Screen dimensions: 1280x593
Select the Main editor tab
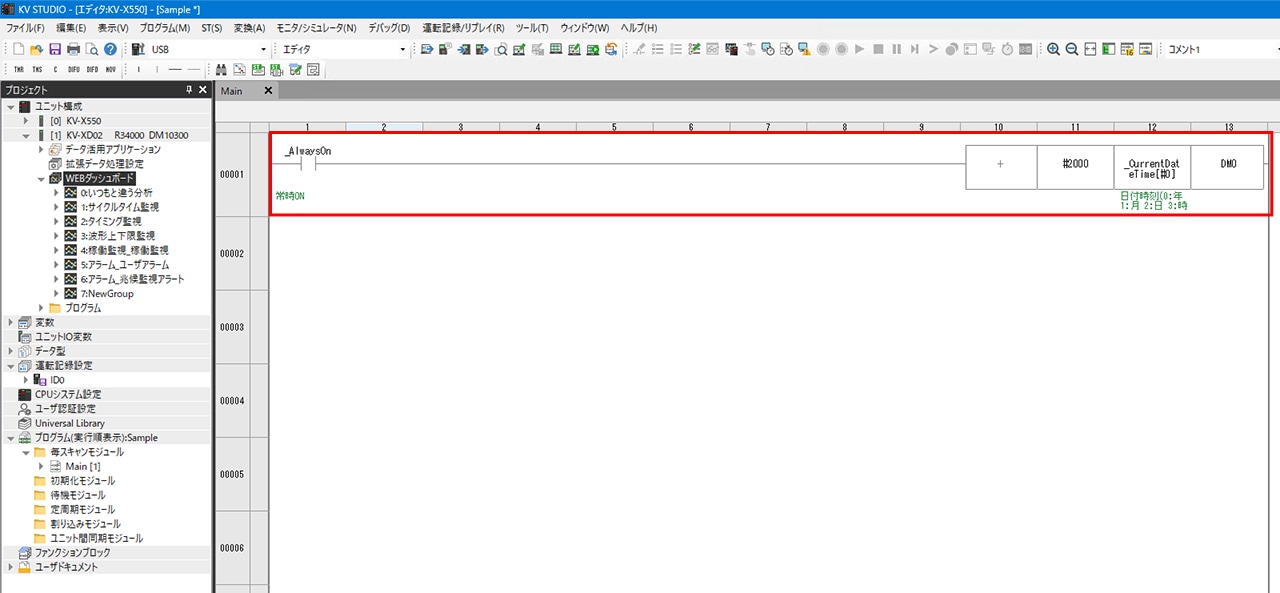click(x=232, y=91)
